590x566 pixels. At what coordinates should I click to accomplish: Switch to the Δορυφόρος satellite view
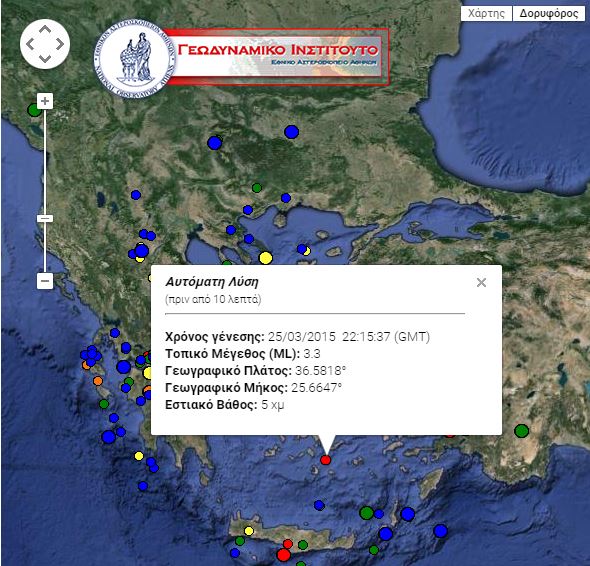coord(549,14)
